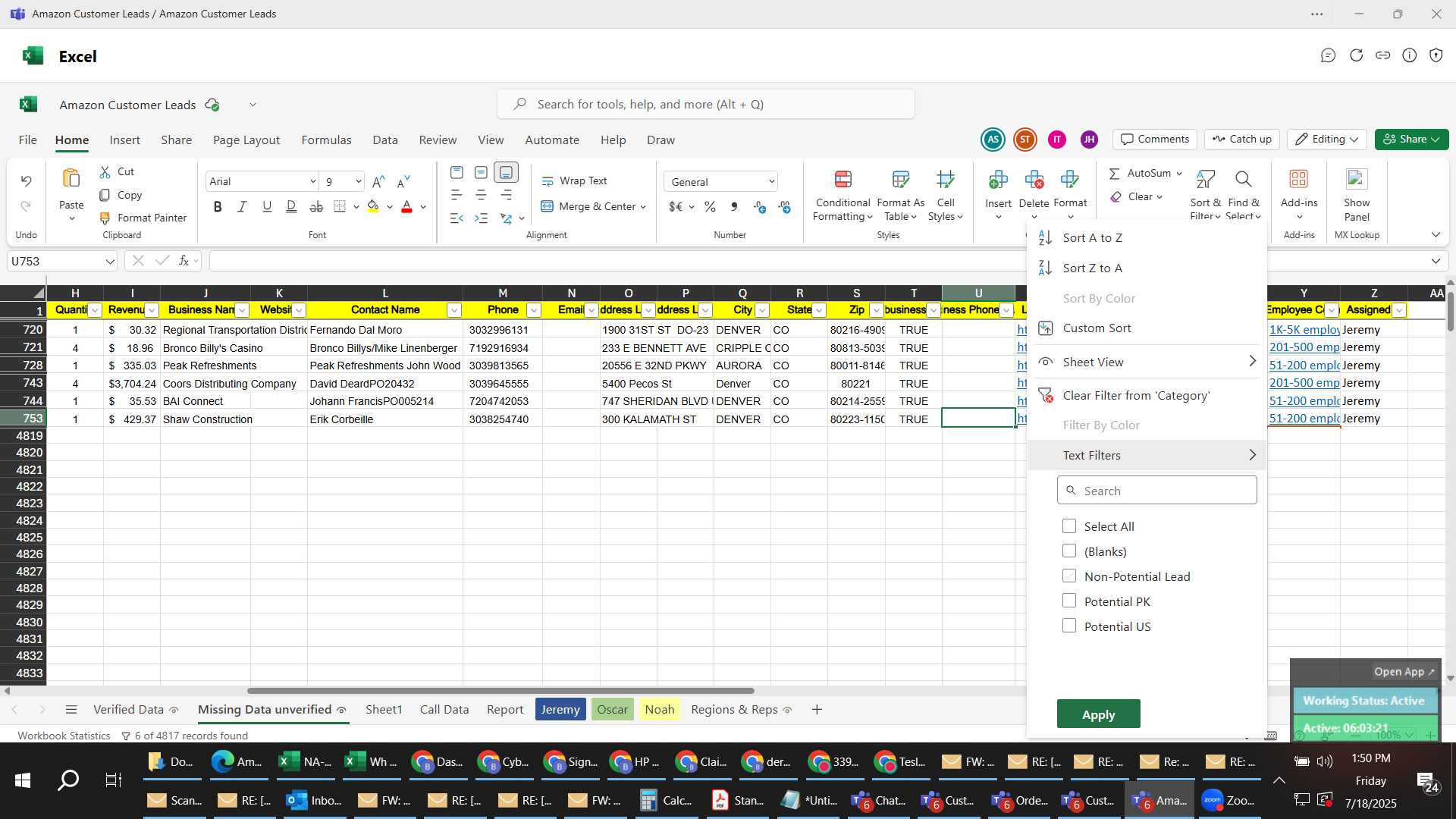Click the Paste clipboard icon

click(71, 178)
